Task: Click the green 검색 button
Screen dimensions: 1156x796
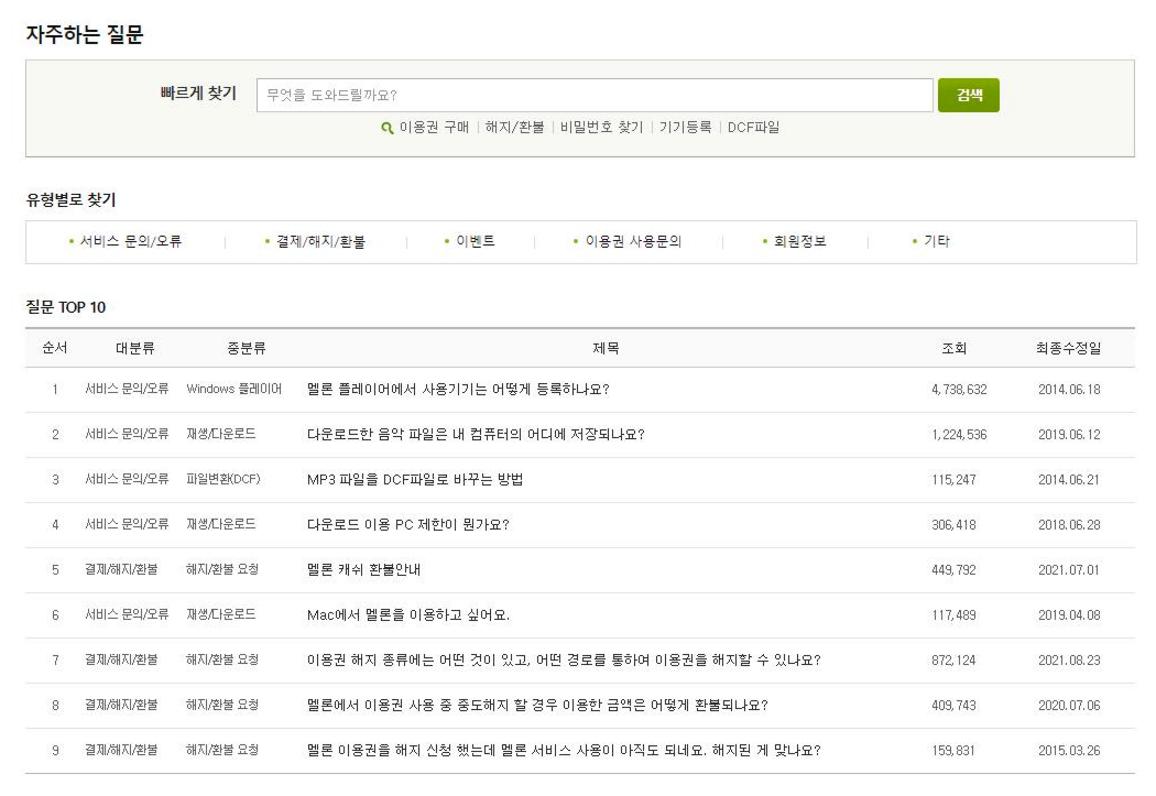Action: point(968,95)
